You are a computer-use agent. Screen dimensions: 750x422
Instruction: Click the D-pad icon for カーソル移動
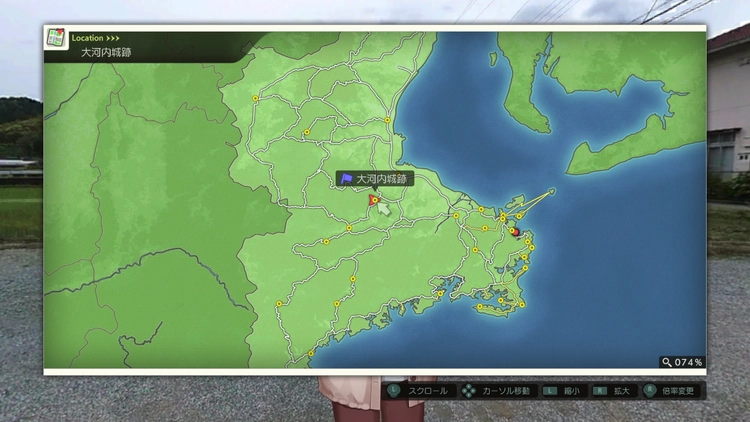tap(468, 391)
